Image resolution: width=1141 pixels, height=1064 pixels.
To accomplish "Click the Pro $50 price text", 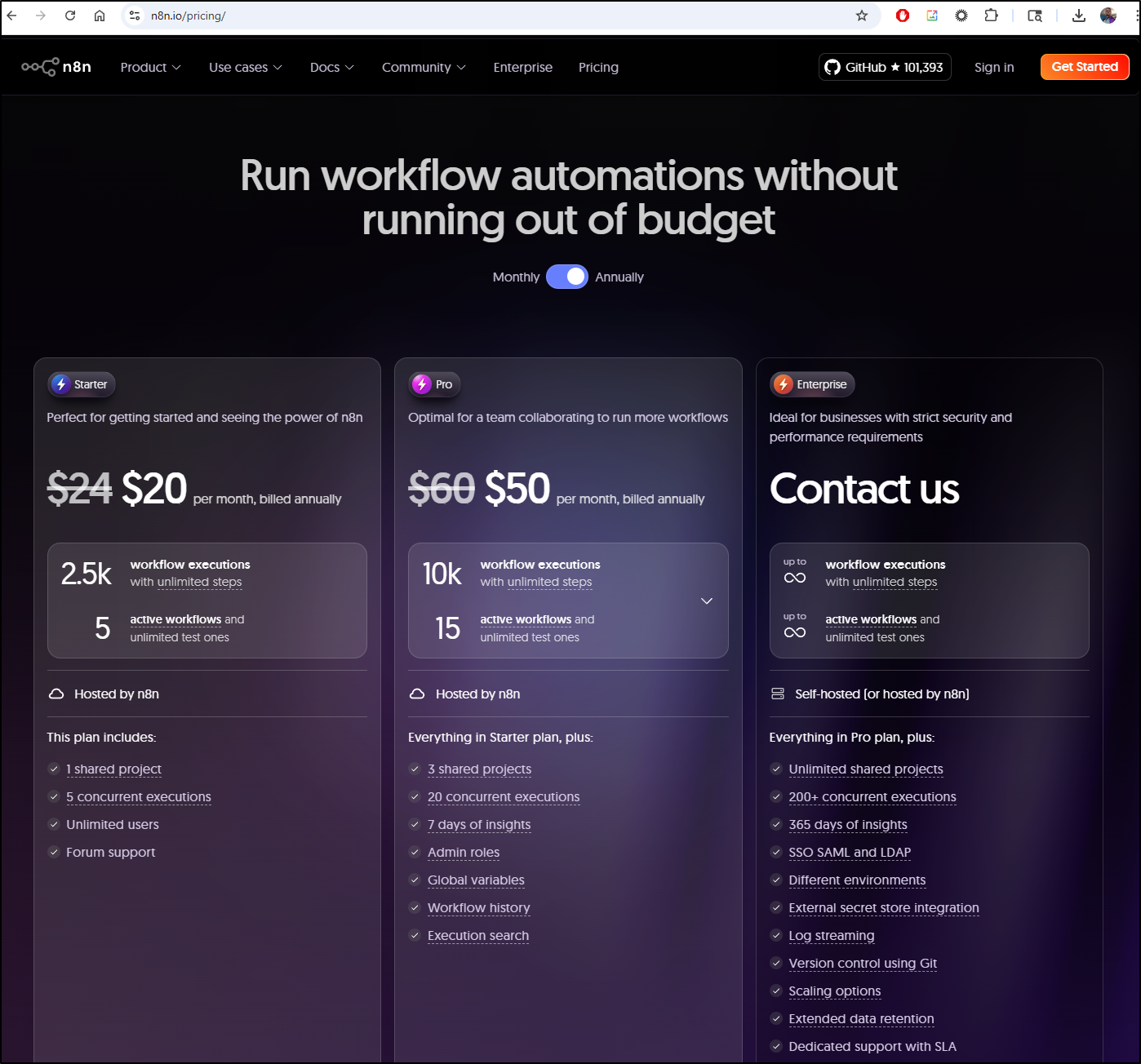I will point(517,489).
